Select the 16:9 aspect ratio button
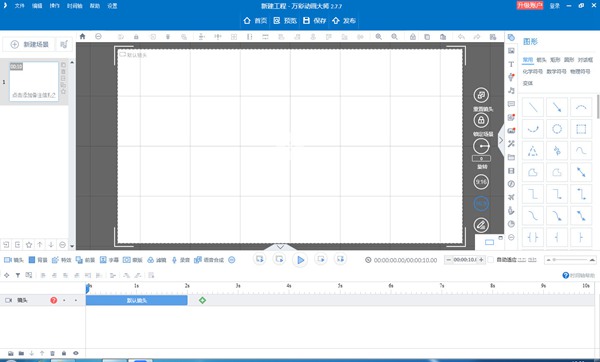Image resolution: width=600 pixels, height=362 pixels. [x=481, y=204]
